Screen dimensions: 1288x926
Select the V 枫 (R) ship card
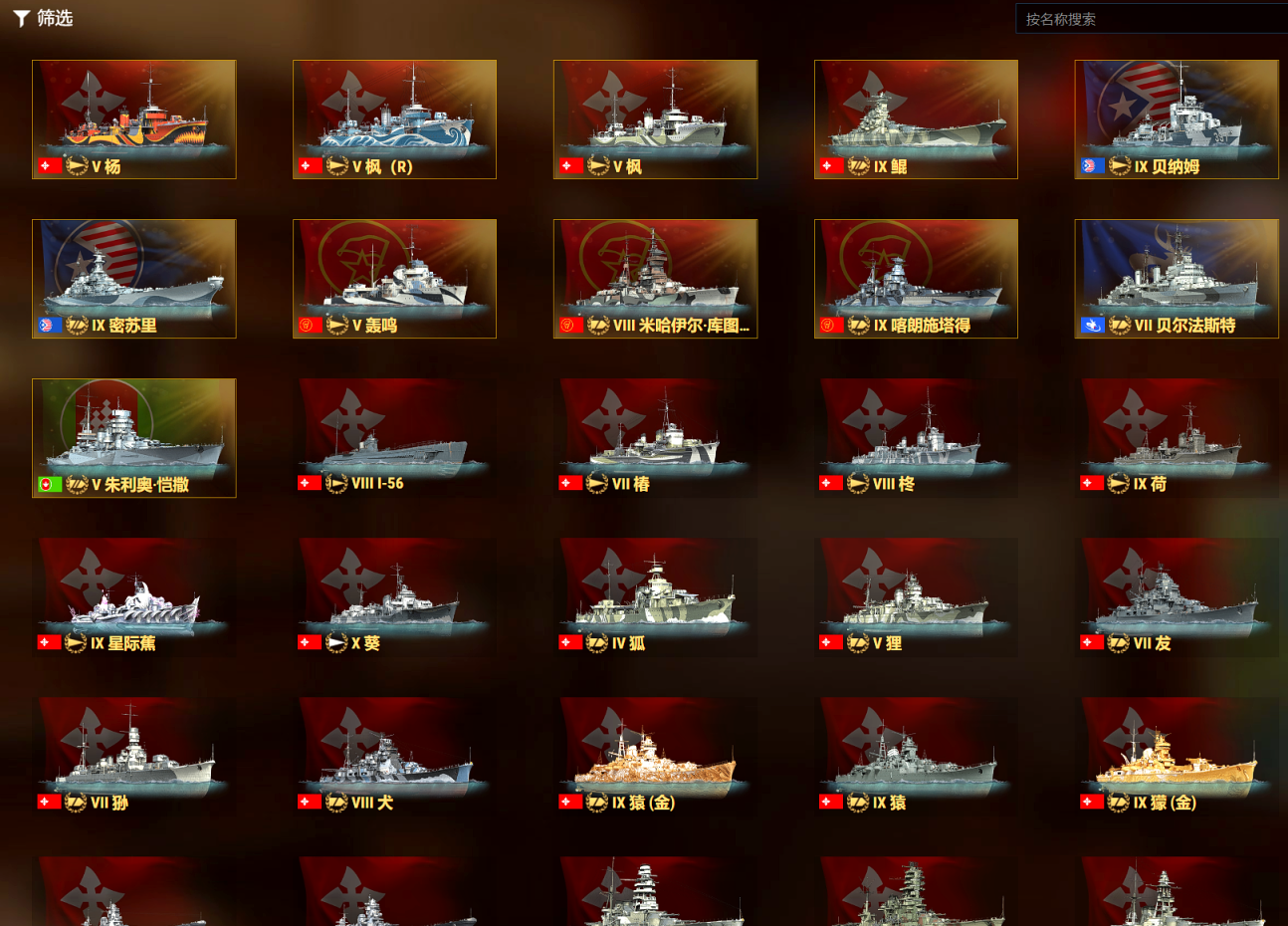394,119
